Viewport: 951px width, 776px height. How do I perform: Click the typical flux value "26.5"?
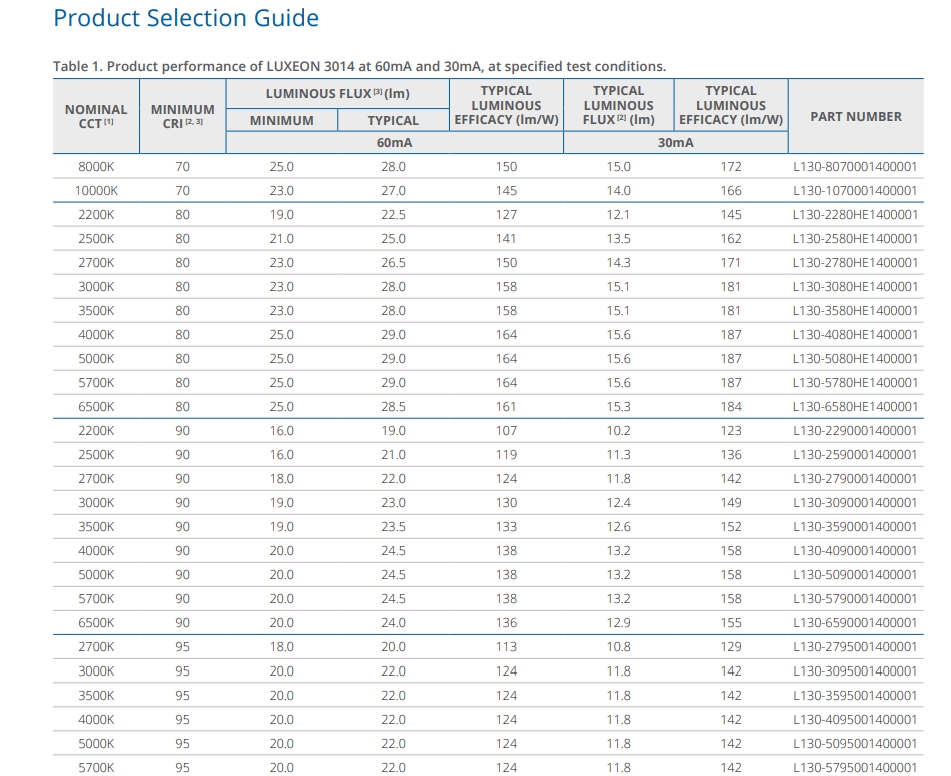click(393, 263)
